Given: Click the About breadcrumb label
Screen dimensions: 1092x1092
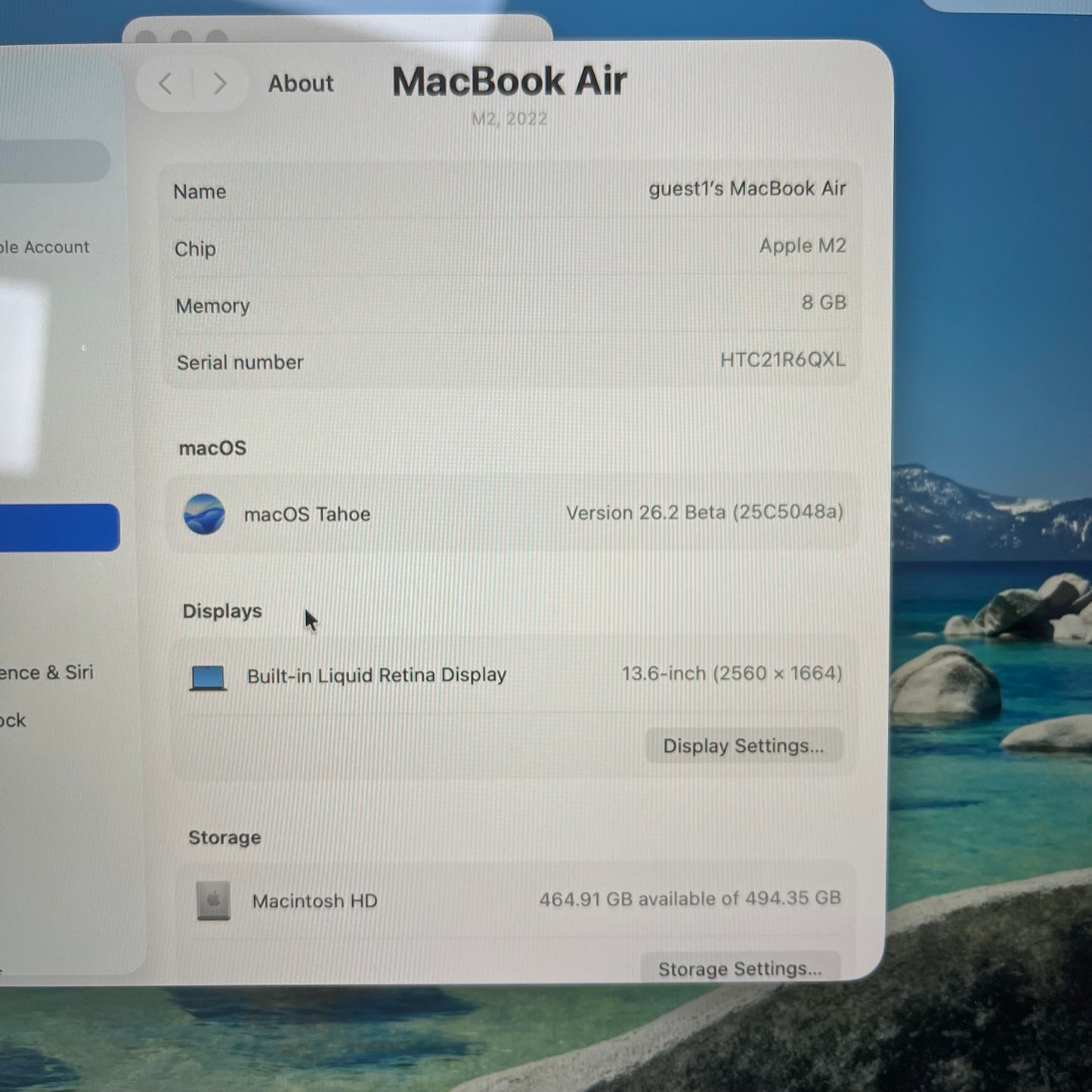Looking at the screenshot, I should [300, 84].
